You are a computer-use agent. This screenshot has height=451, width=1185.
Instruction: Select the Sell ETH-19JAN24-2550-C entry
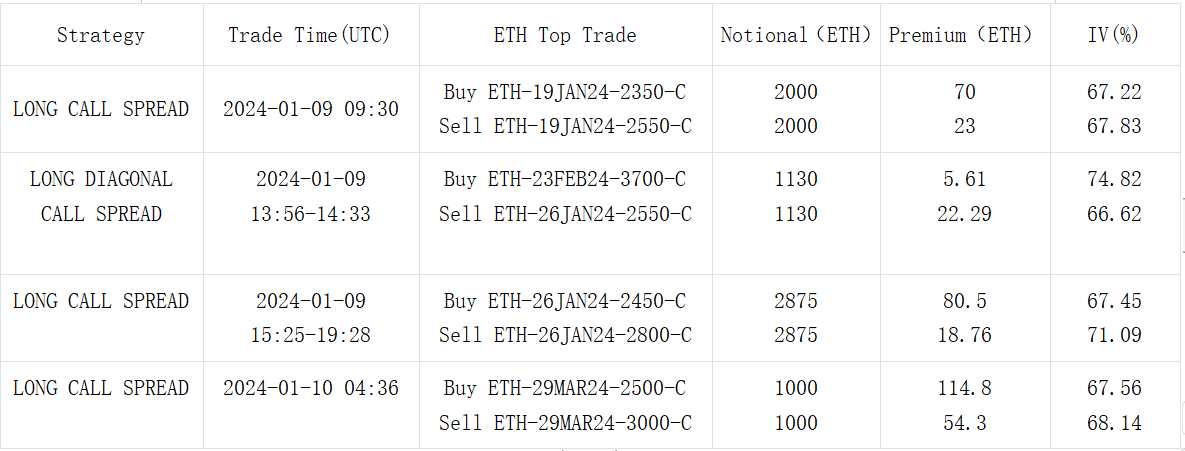point(565,126)
